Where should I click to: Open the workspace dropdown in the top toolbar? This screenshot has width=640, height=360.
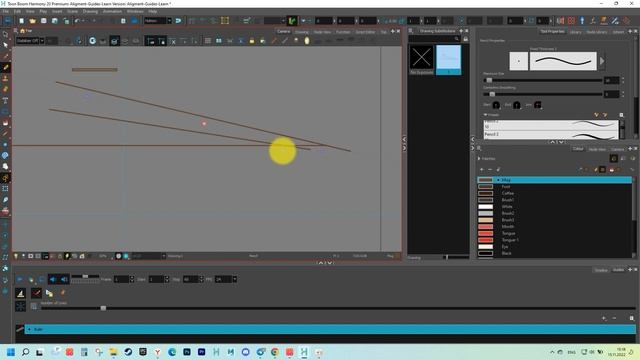click(x=158, y=20)
